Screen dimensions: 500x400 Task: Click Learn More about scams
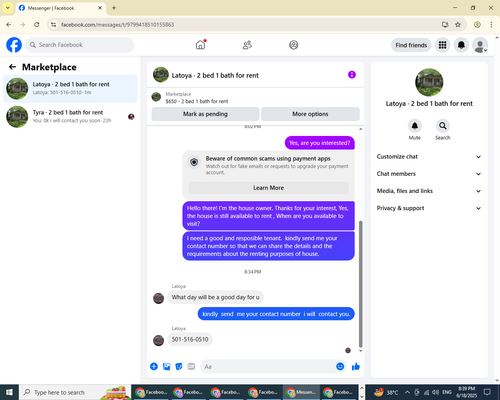pos(268,188)
